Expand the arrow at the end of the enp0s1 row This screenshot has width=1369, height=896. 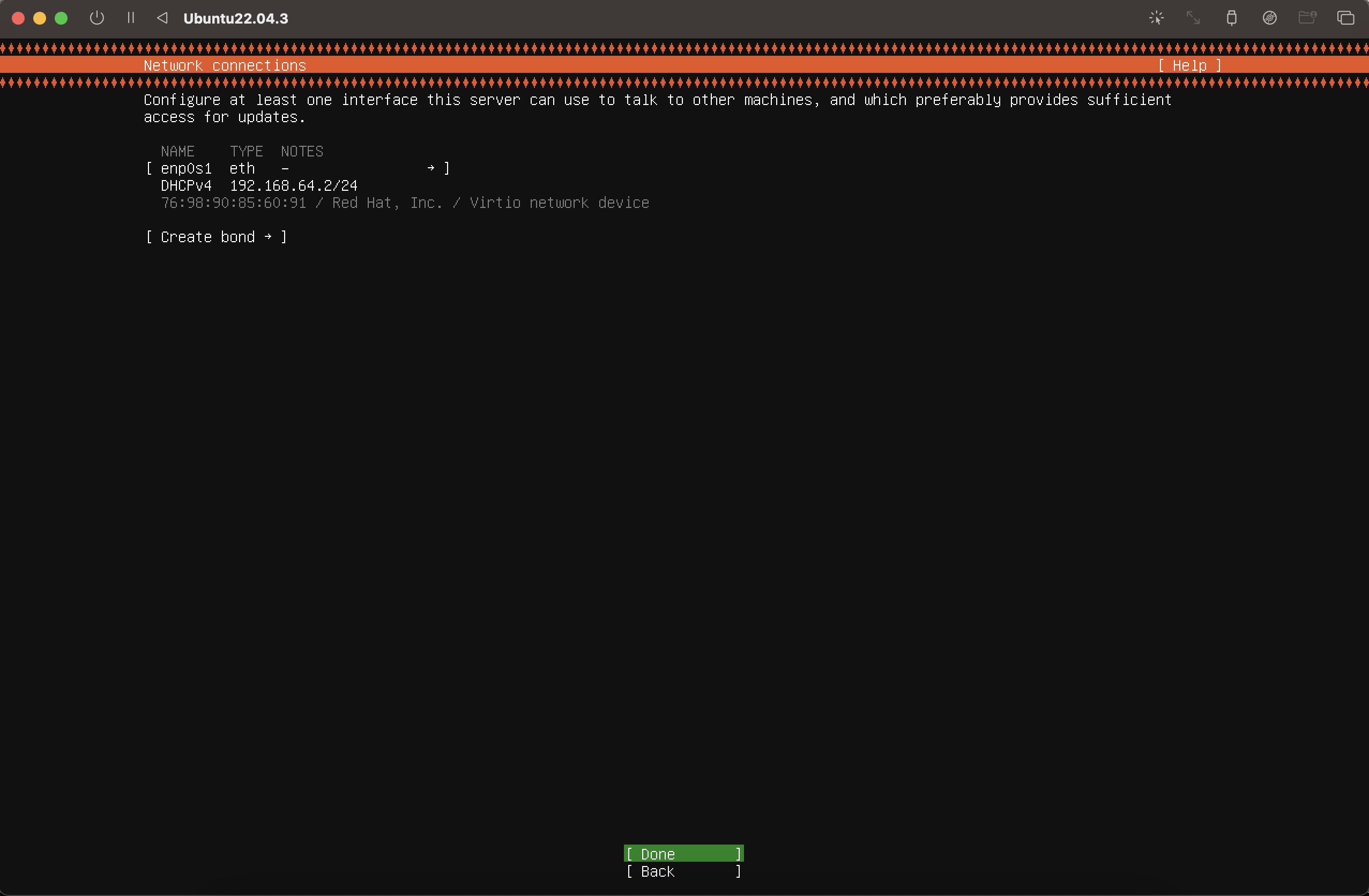click(x=431, y=168)
